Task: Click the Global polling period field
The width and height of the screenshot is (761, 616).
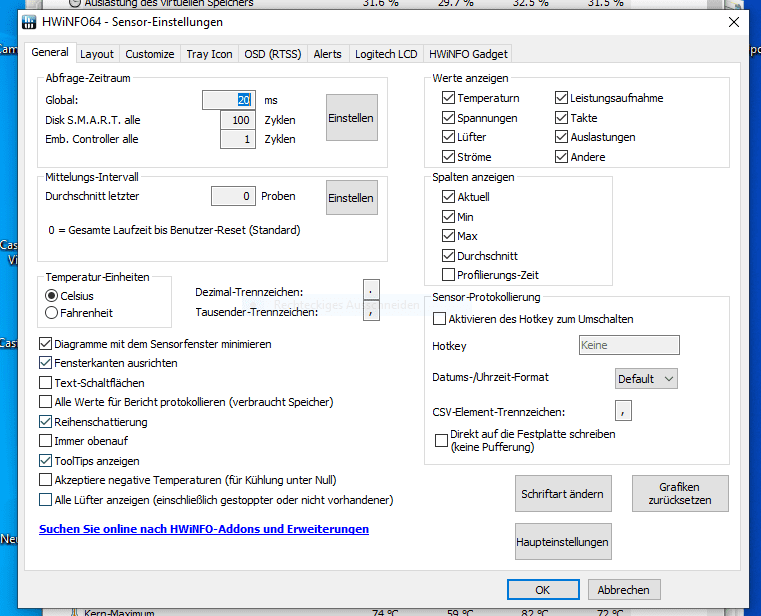Action: pyautogui.click(x=229, y=100)
